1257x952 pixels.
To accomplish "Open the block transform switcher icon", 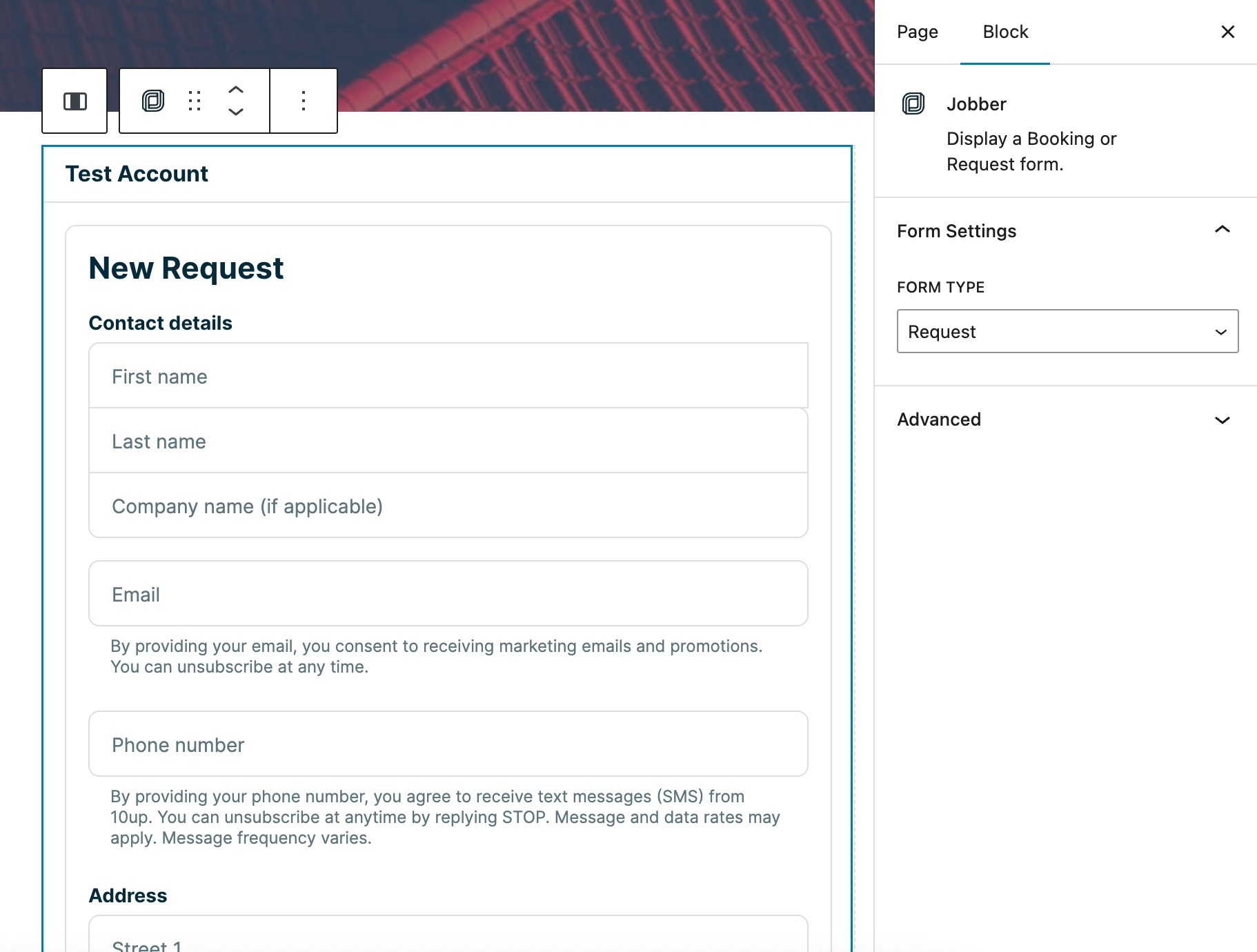I will (75, 101).
